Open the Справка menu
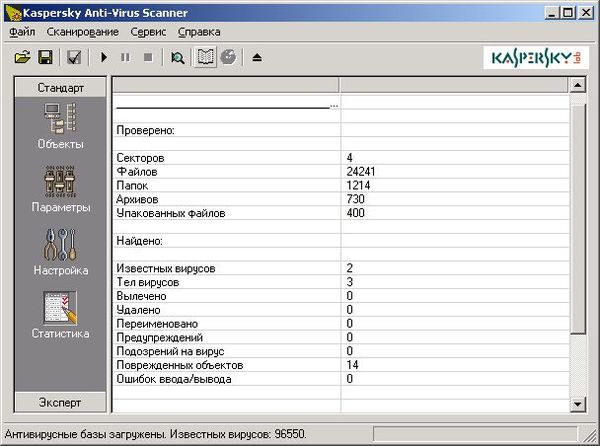Image resolution: width=600 pixels, height=446 pixels. click(x=199, y=32)
